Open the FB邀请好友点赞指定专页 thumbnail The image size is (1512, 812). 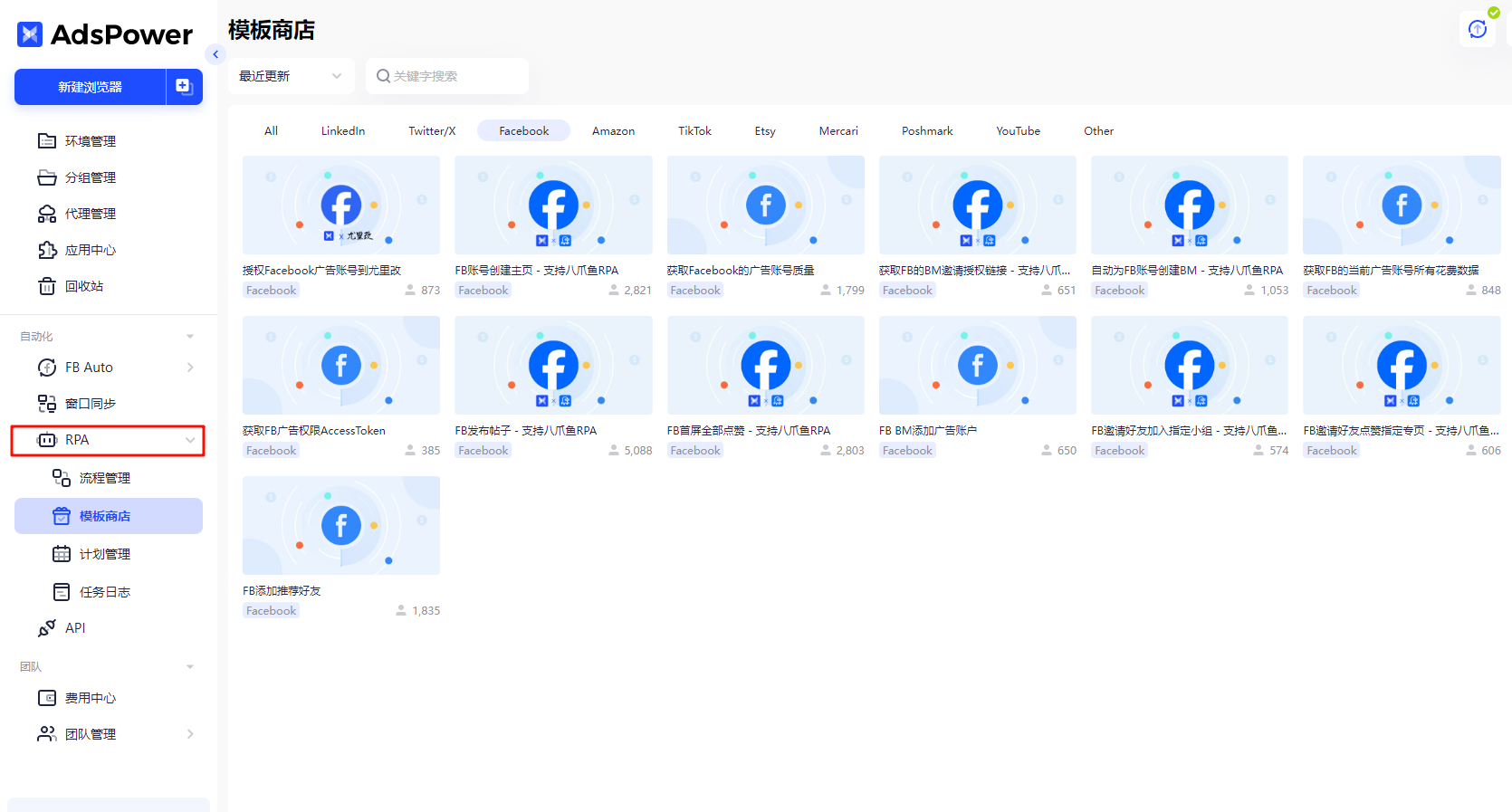tap(1402, 365)
